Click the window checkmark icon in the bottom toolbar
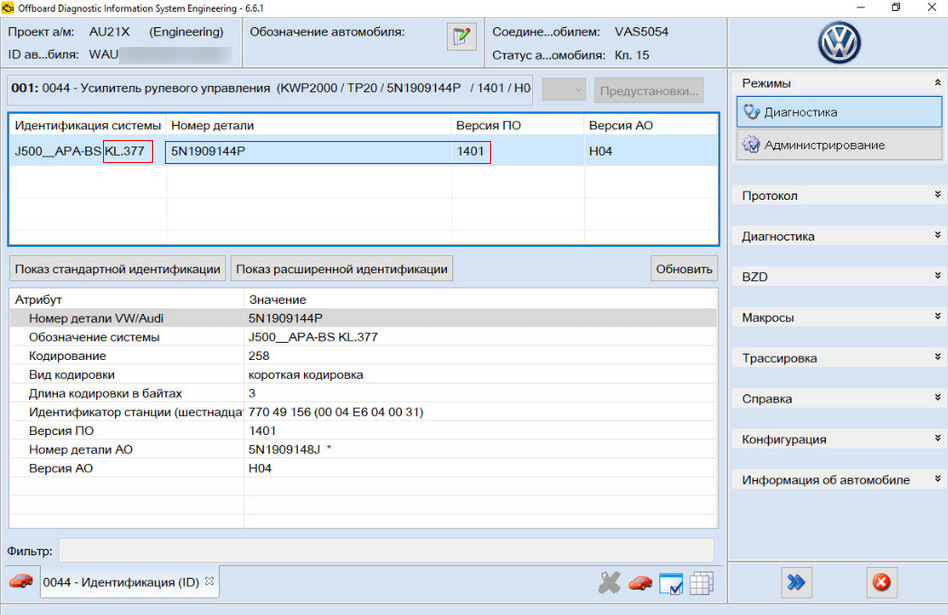 pos(671,584)
